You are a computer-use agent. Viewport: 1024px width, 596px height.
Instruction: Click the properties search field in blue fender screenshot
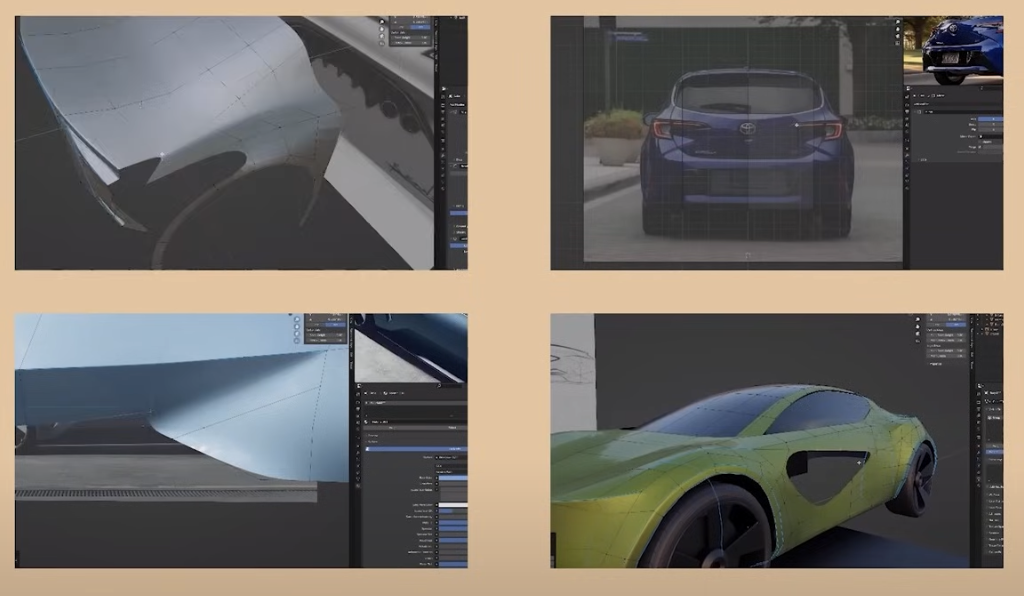pyautogui.click(x=451, y=386)
